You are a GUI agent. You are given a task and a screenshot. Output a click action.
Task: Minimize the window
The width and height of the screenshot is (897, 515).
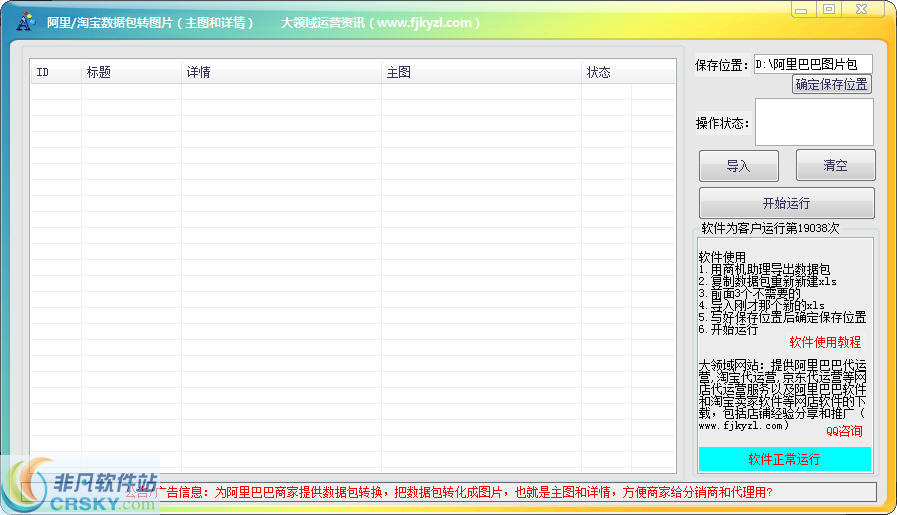point(801,9)
